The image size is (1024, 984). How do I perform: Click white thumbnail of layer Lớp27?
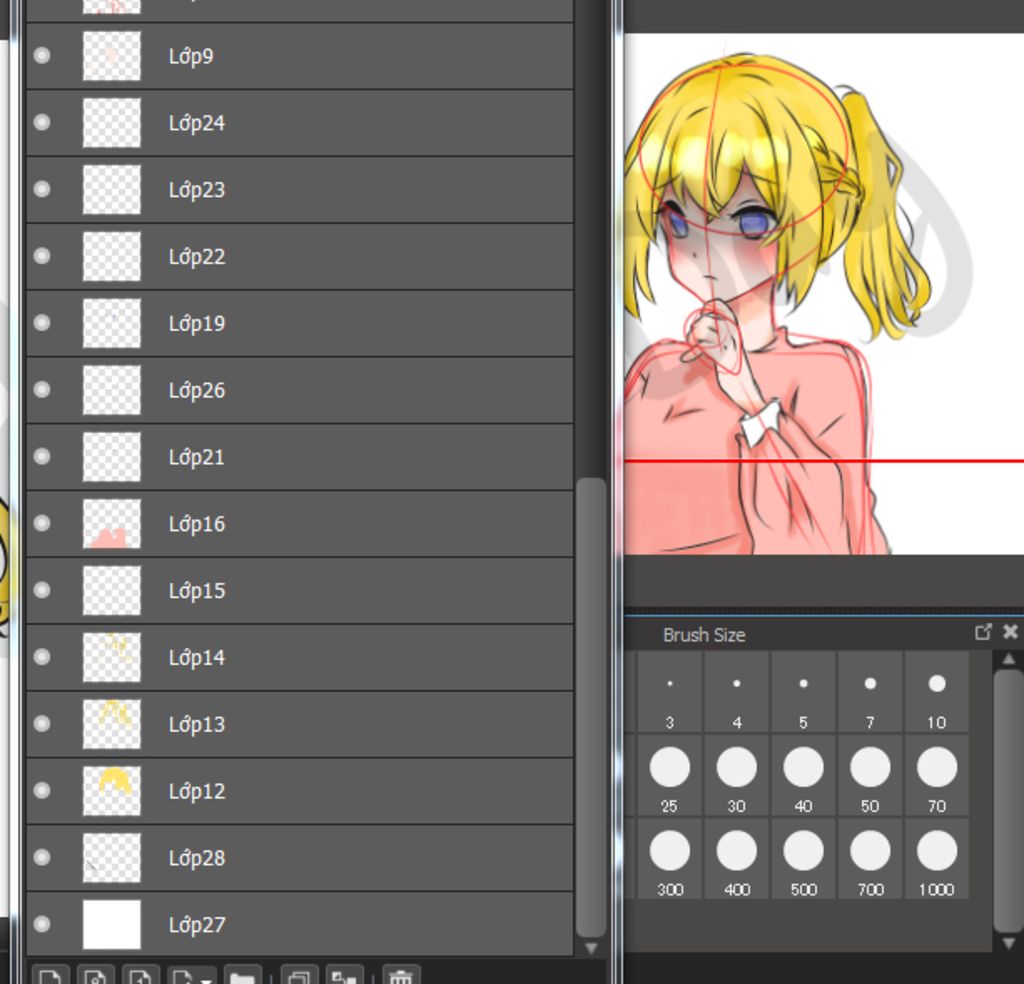(112, 925)
